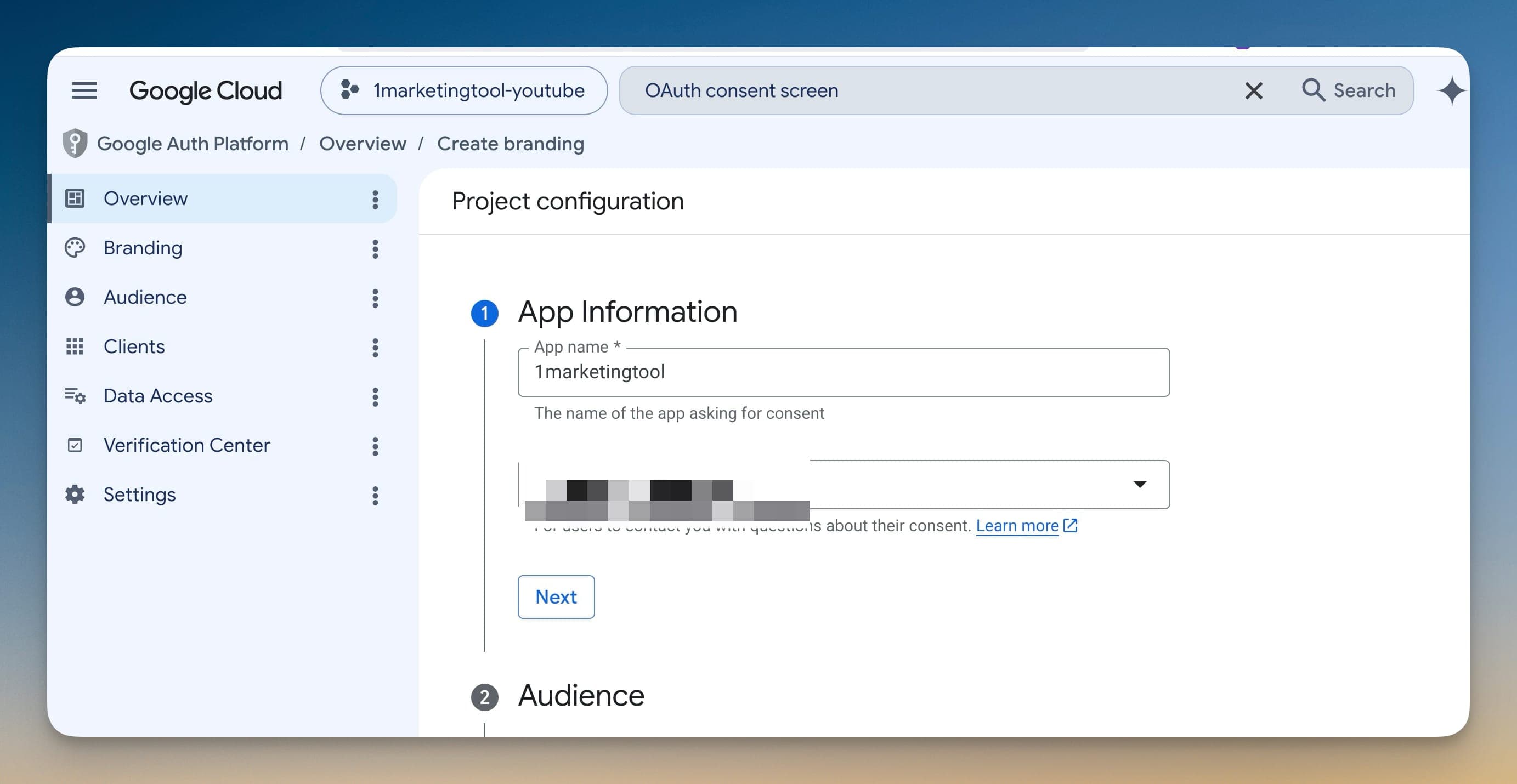
Task: Open the 1marketingtool-youtube project picker
Action: [x=464, y=90]
